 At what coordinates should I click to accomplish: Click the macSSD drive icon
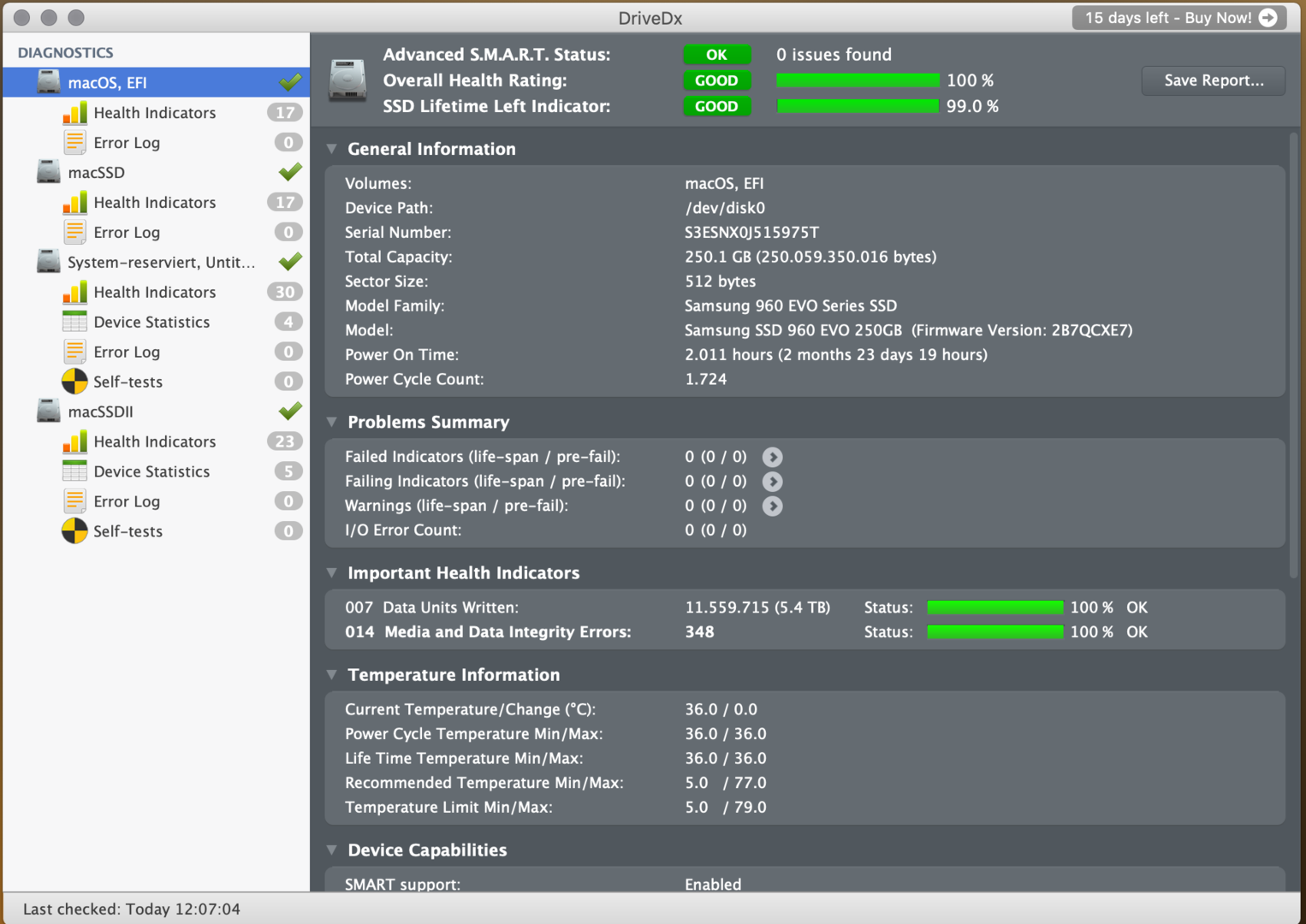coord(49,172)
